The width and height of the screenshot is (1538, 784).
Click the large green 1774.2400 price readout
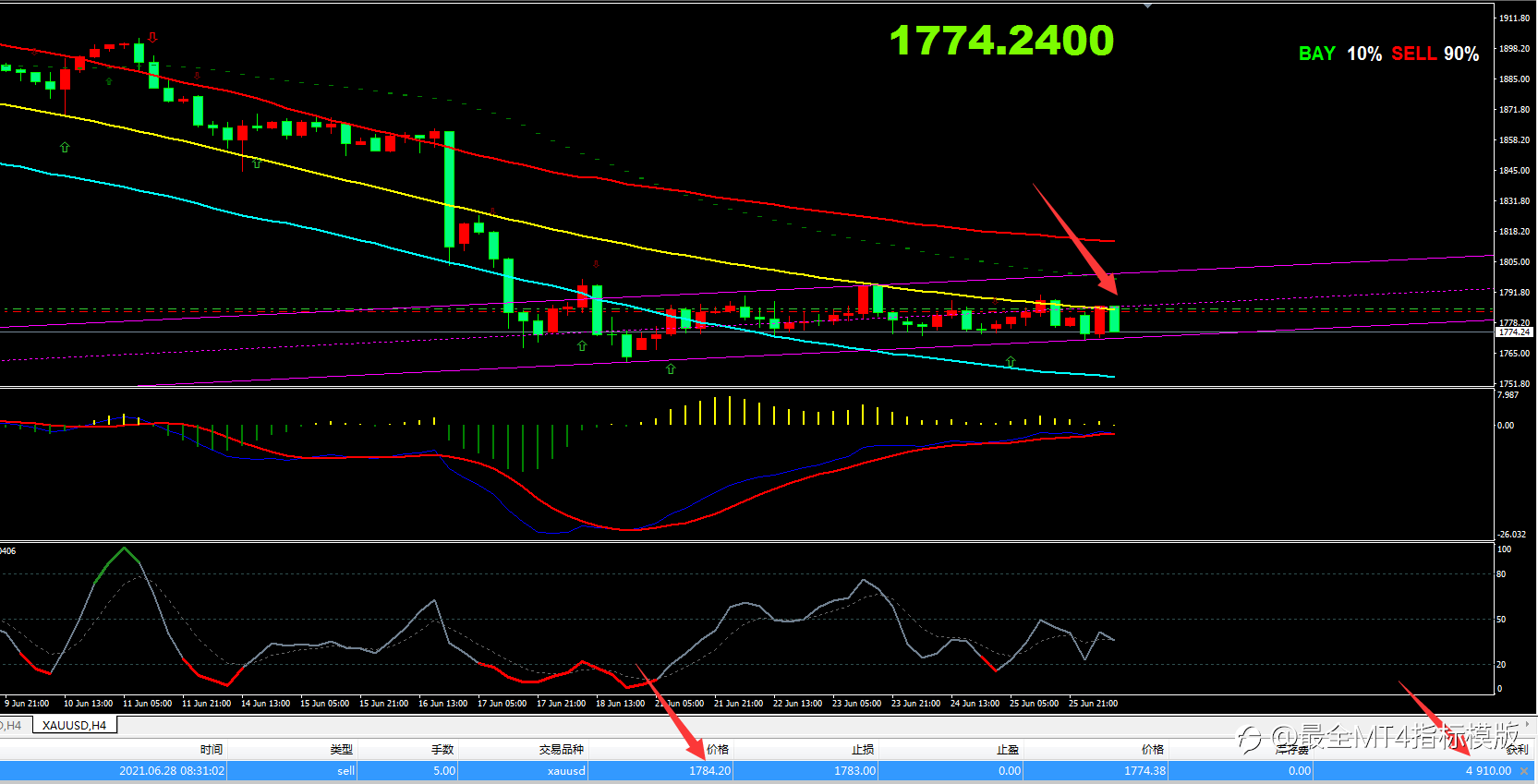1001,41
